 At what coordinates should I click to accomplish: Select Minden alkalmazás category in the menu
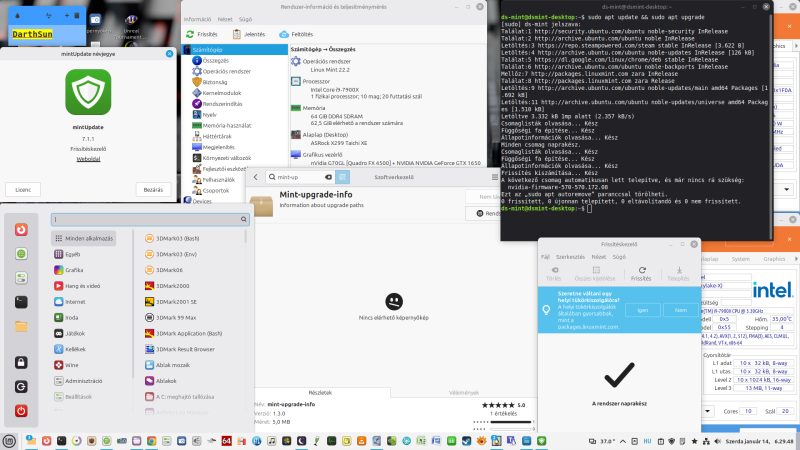84,238
